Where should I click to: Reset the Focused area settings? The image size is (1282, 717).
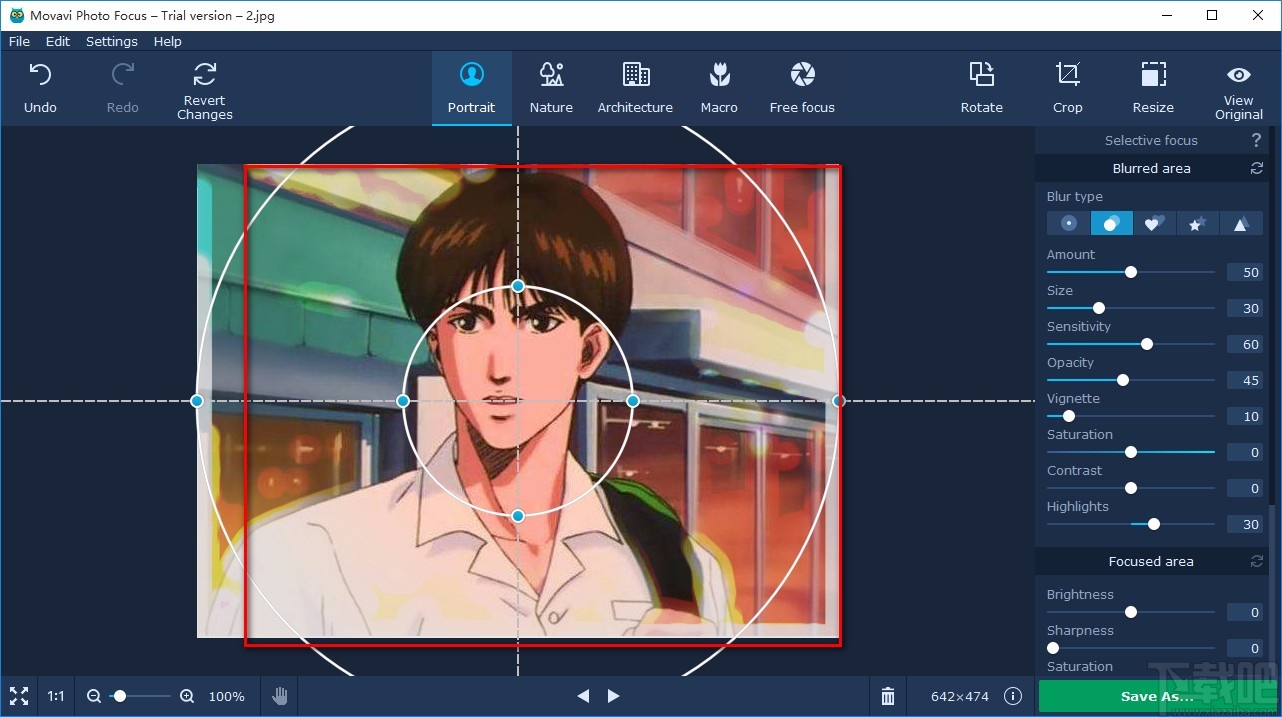click(x=1257, y=562)
